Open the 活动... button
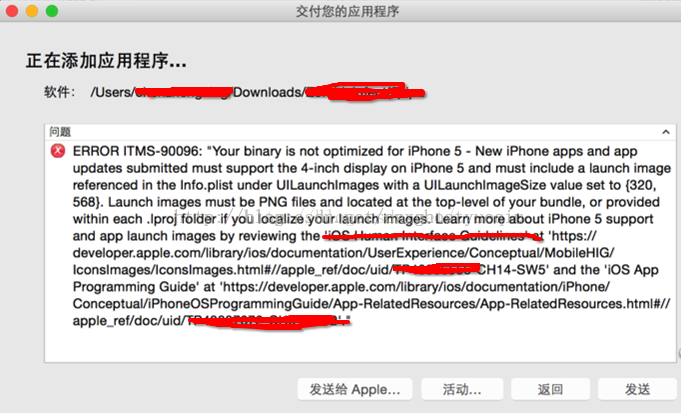Image resolution: width=681 pixels, height=413 pixels. tap(462, 389)
